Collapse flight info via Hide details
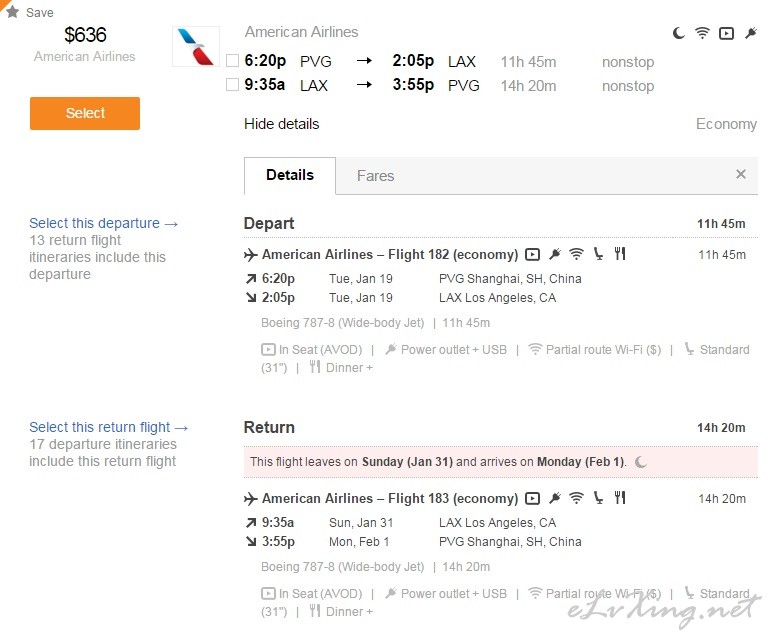The height and width of the screenshot is (642, 772). [282, 124]
